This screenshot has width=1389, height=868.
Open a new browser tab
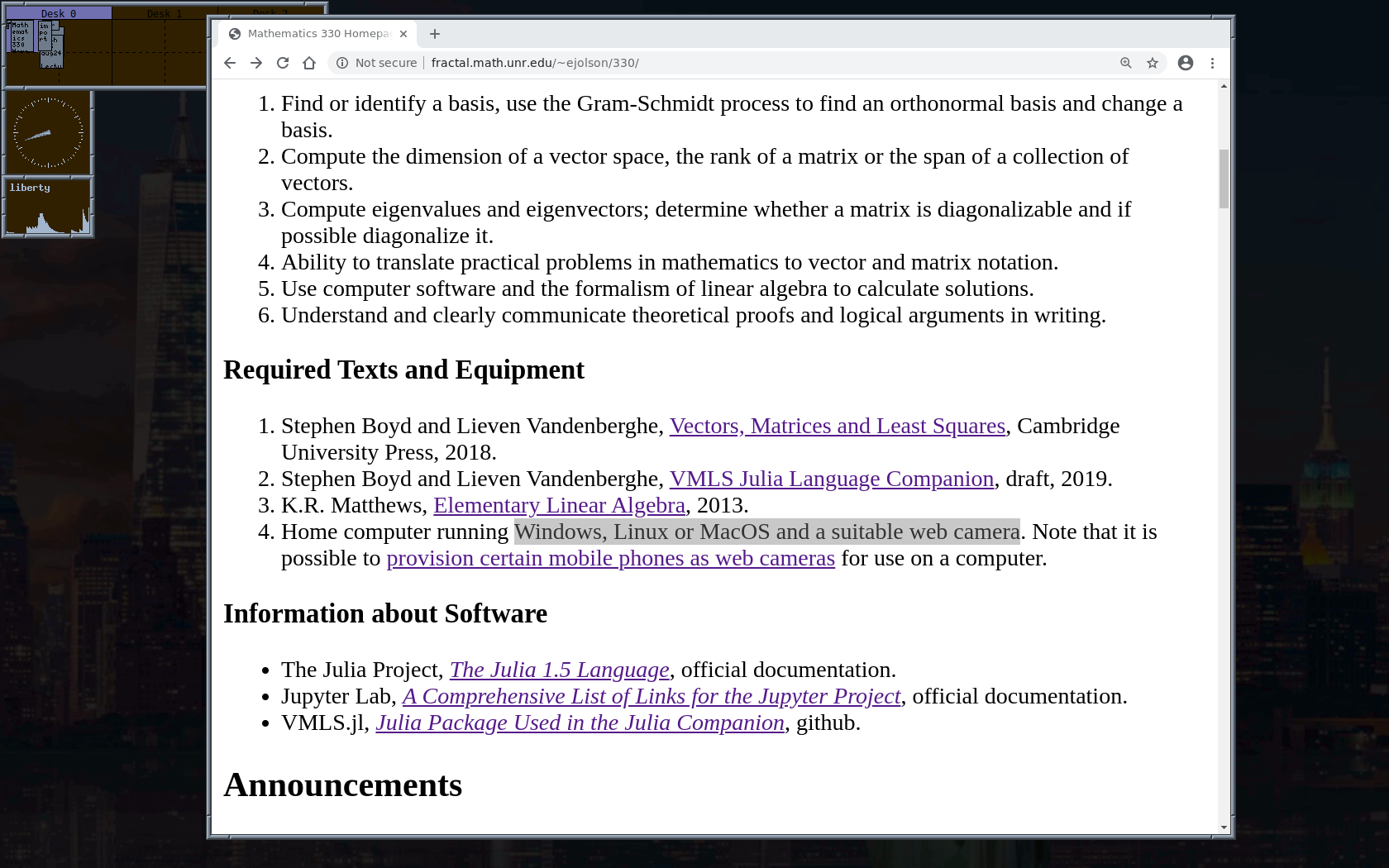tap(435, 34)
